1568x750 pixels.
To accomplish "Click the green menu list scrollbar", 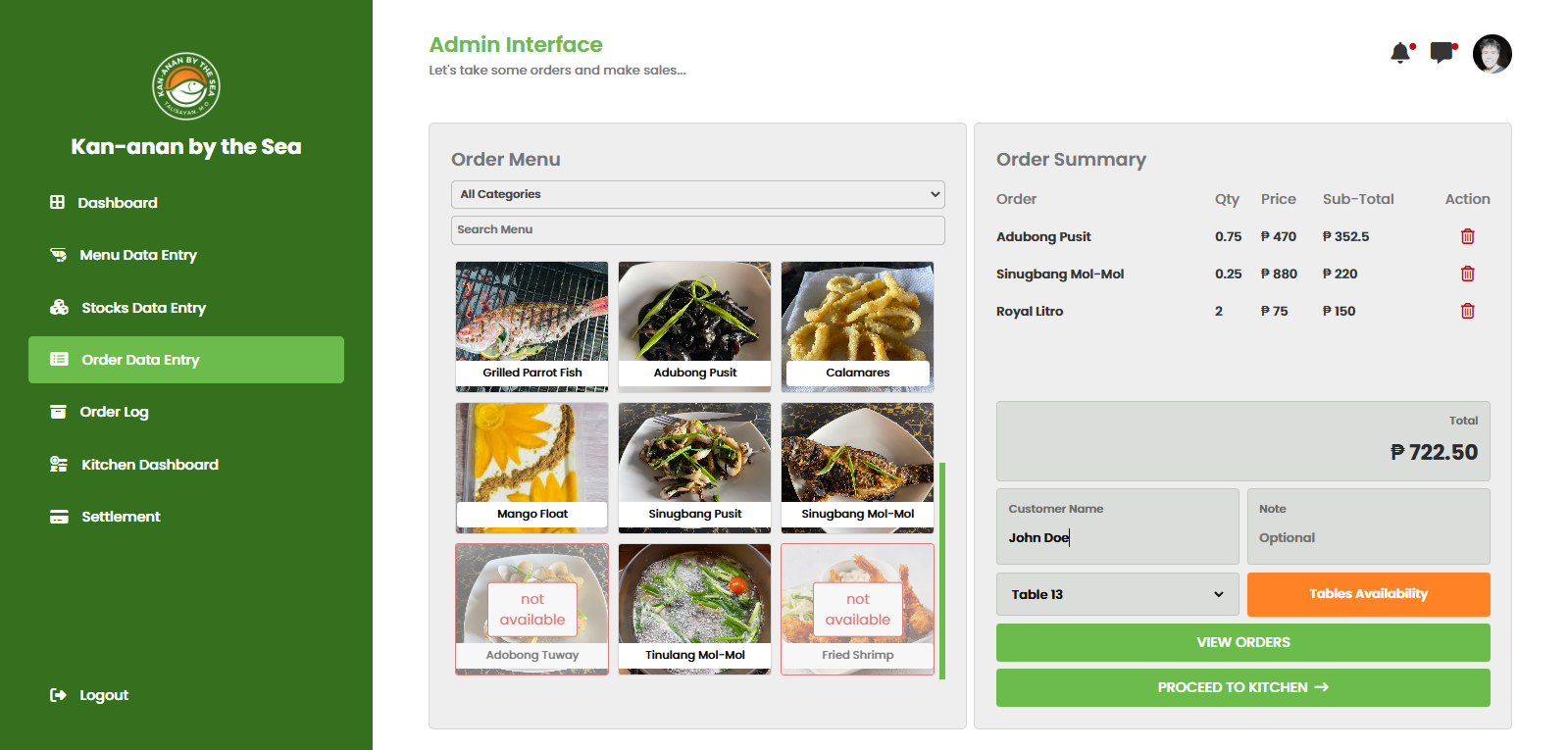I will point(942,571).
